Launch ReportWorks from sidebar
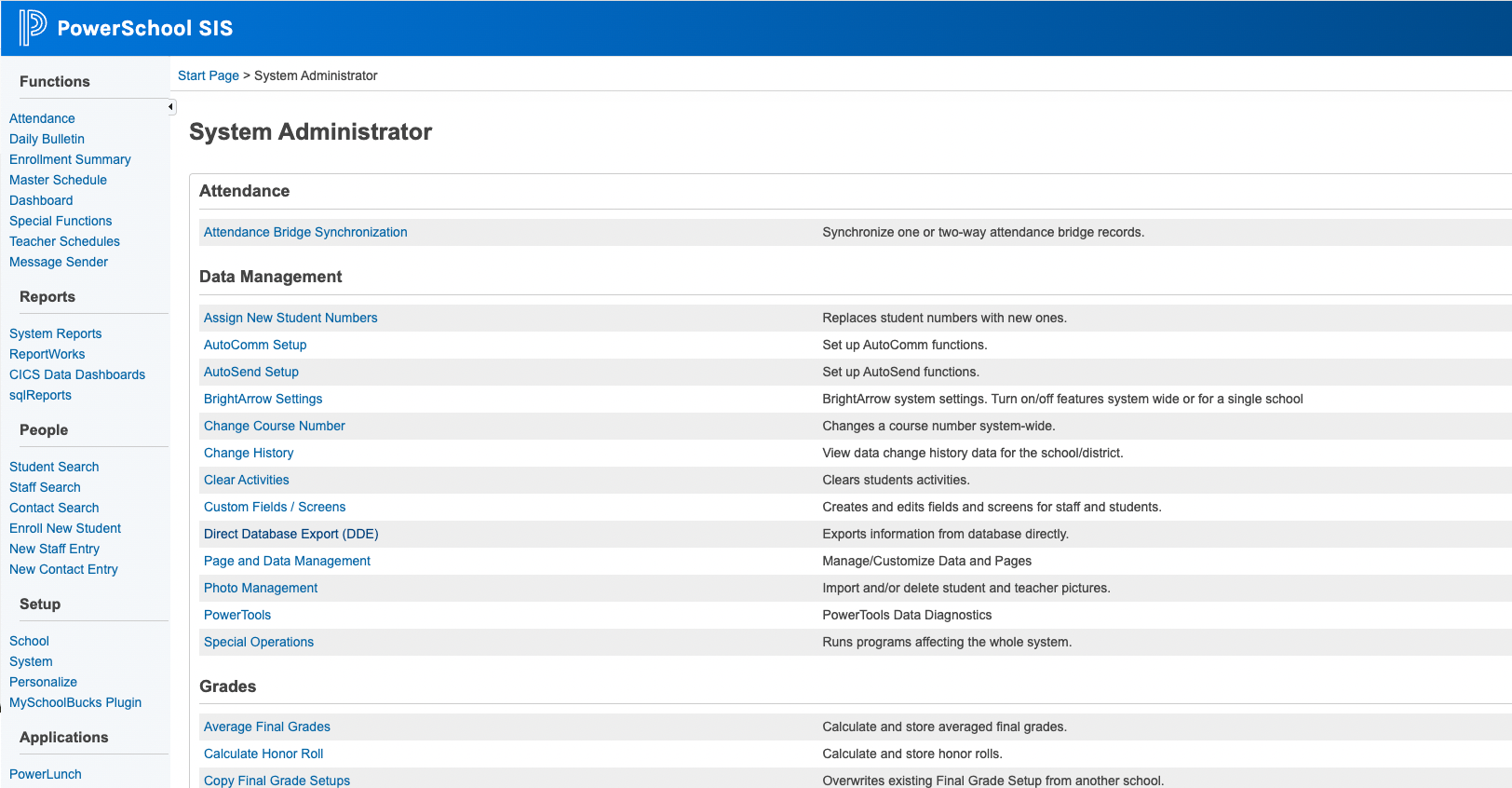 47,354
